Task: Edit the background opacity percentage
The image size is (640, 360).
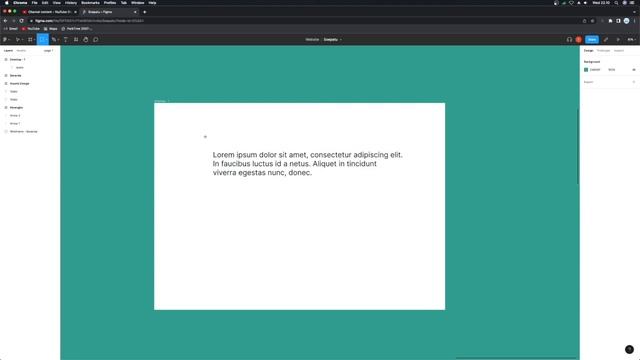Action: pyautogui.click(x=611, y=70)
